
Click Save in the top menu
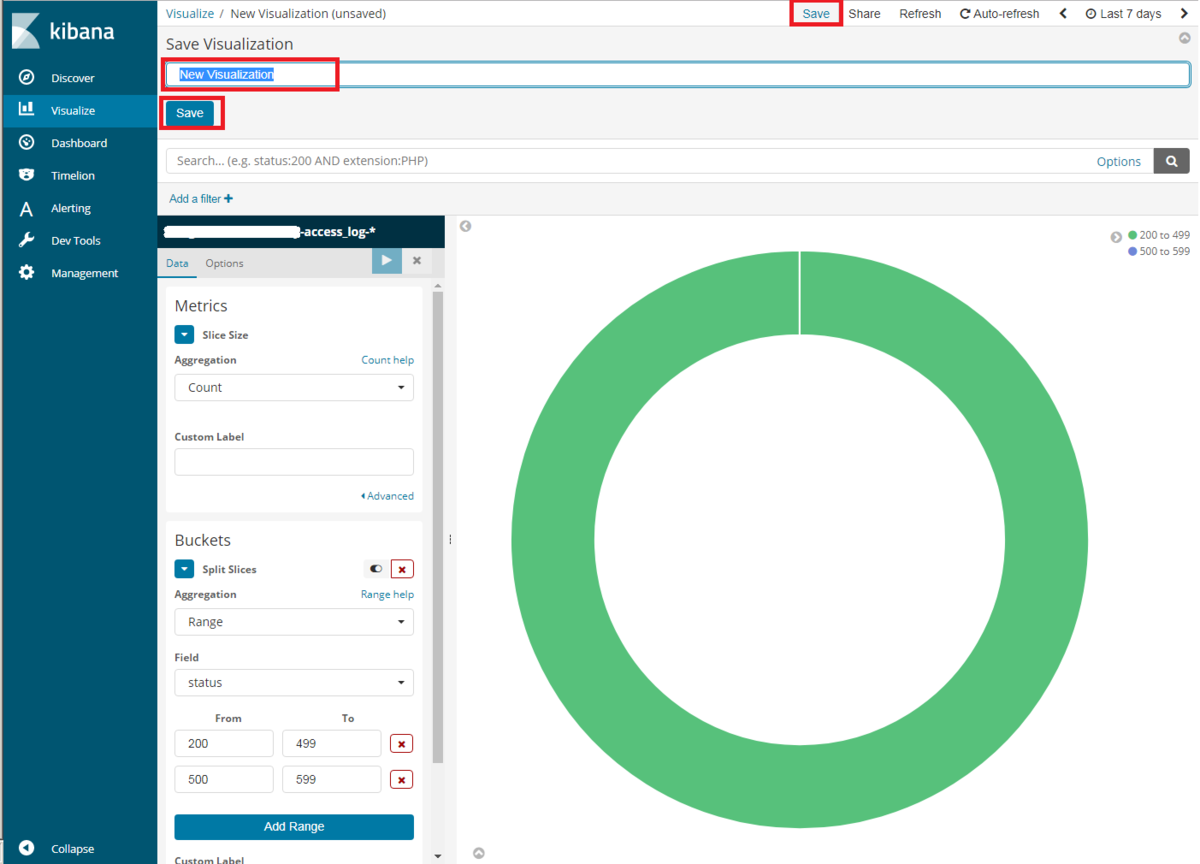click(816, 14)
